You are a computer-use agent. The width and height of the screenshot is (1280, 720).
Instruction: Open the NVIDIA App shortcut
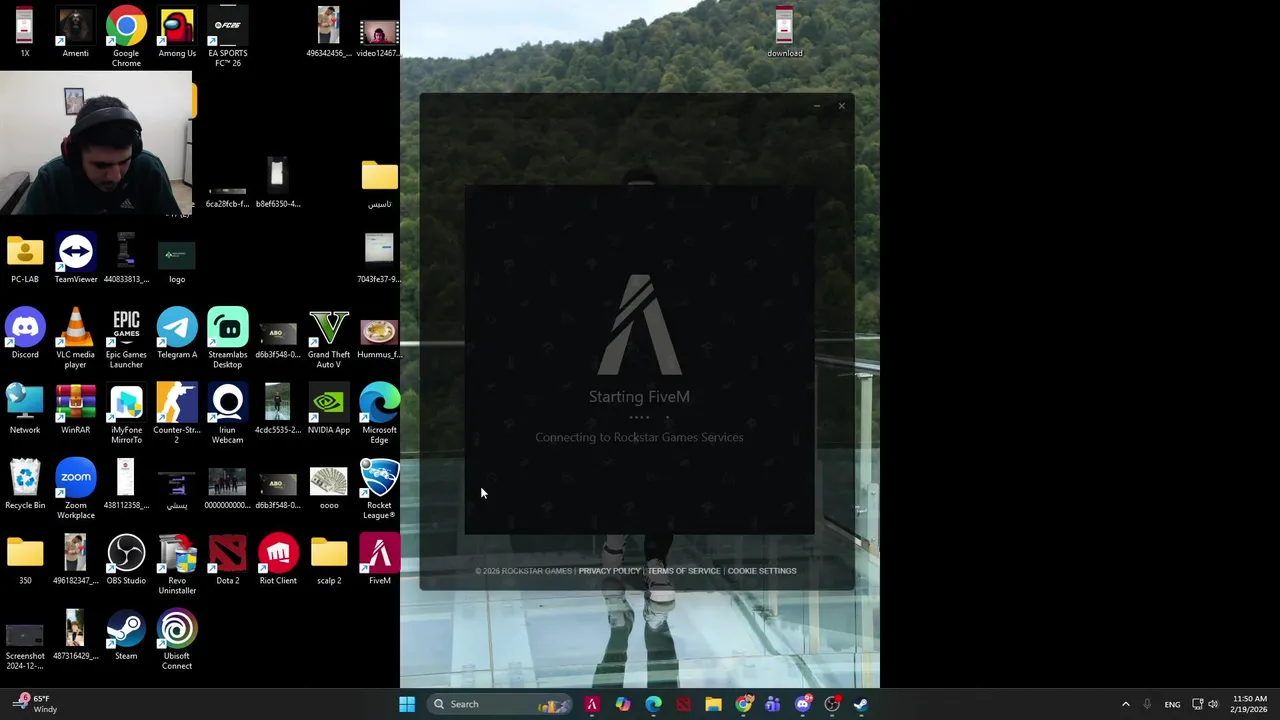pyautogui.click(x=329, y=409)
